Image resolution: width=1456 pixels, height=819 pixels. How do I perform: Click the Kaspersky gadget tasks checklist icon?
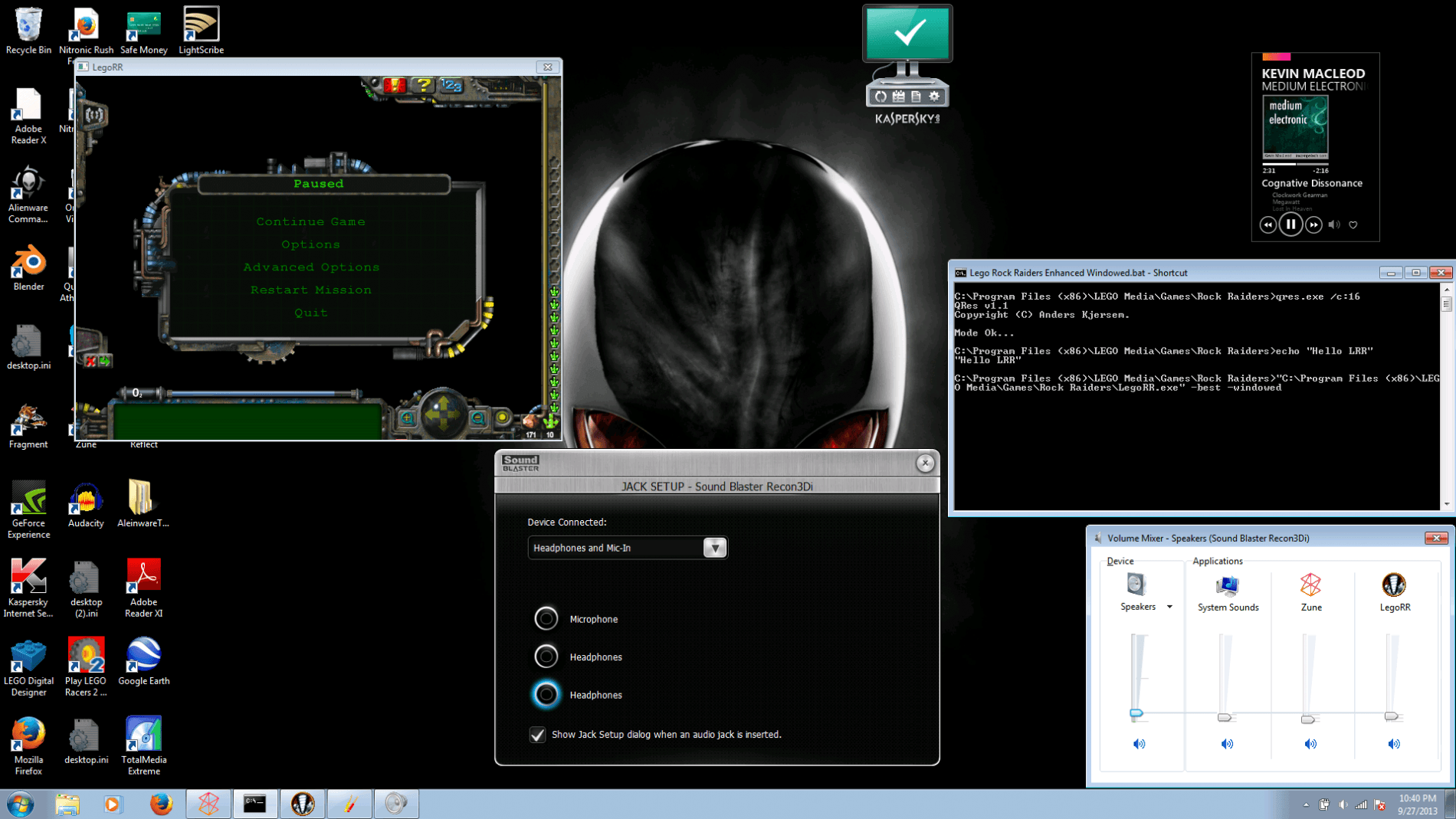click(898, 97)
